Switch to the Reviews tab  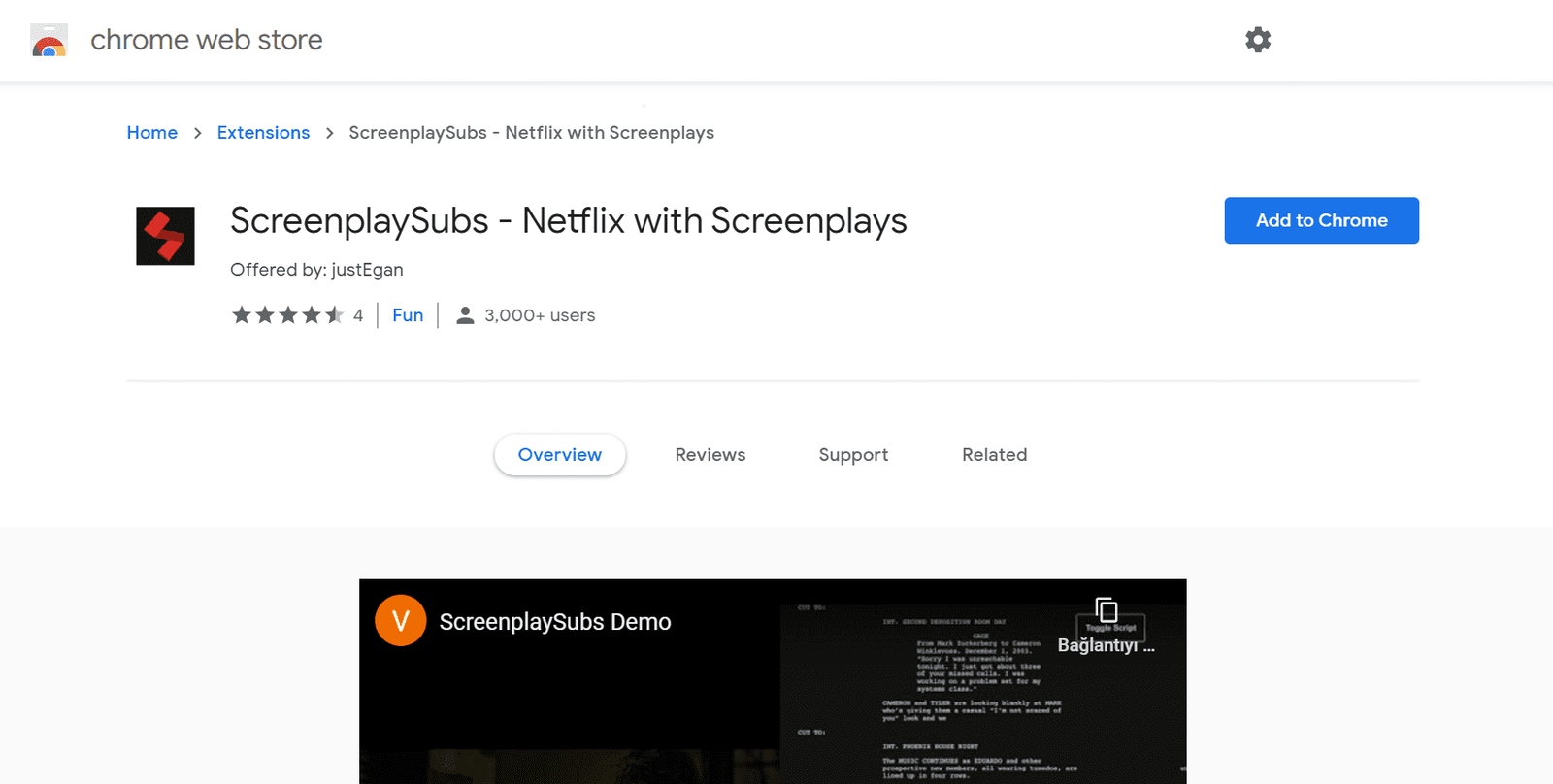click(x=710, y=455)
